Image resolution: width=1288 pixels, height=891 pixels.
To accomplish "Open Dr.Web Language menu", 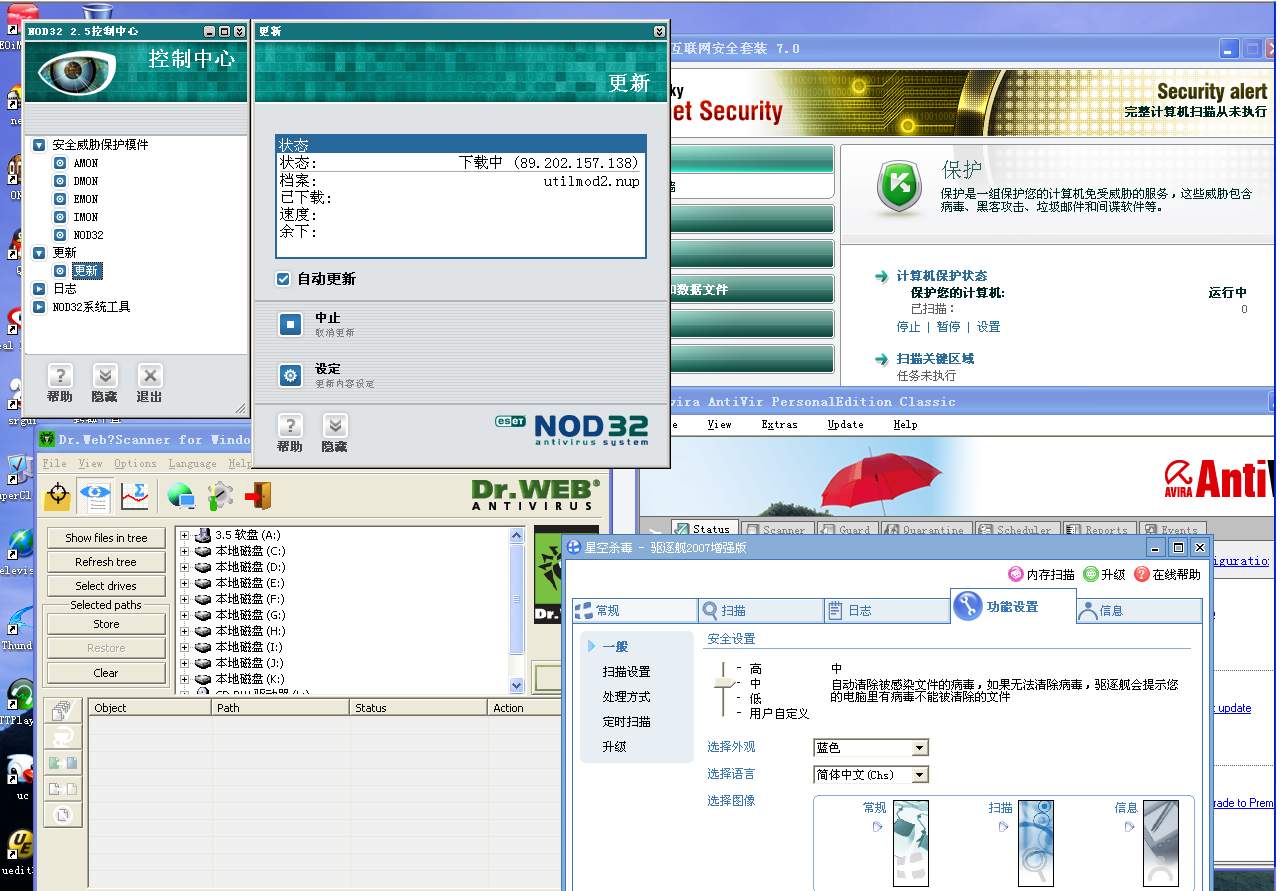I will tap(192, 463).
